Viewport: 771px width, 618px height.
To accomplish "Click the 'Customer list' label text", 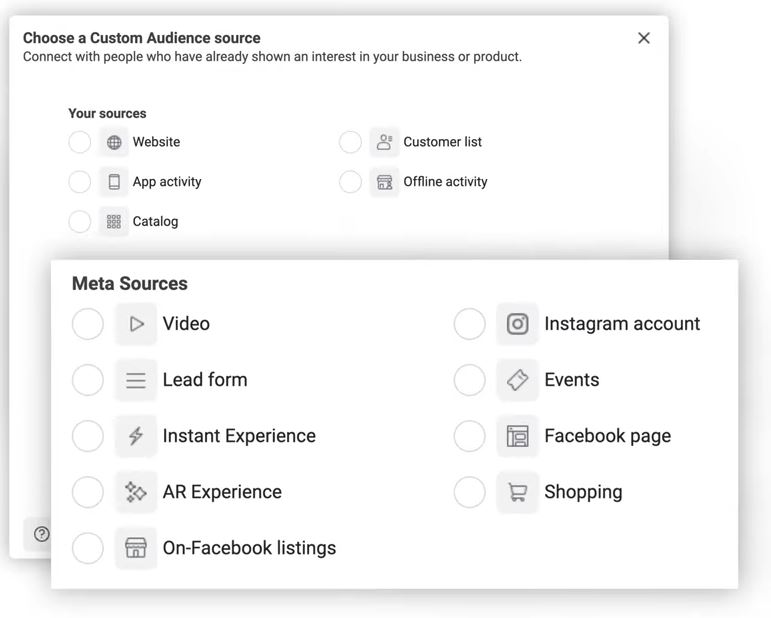I will point(443,142).
